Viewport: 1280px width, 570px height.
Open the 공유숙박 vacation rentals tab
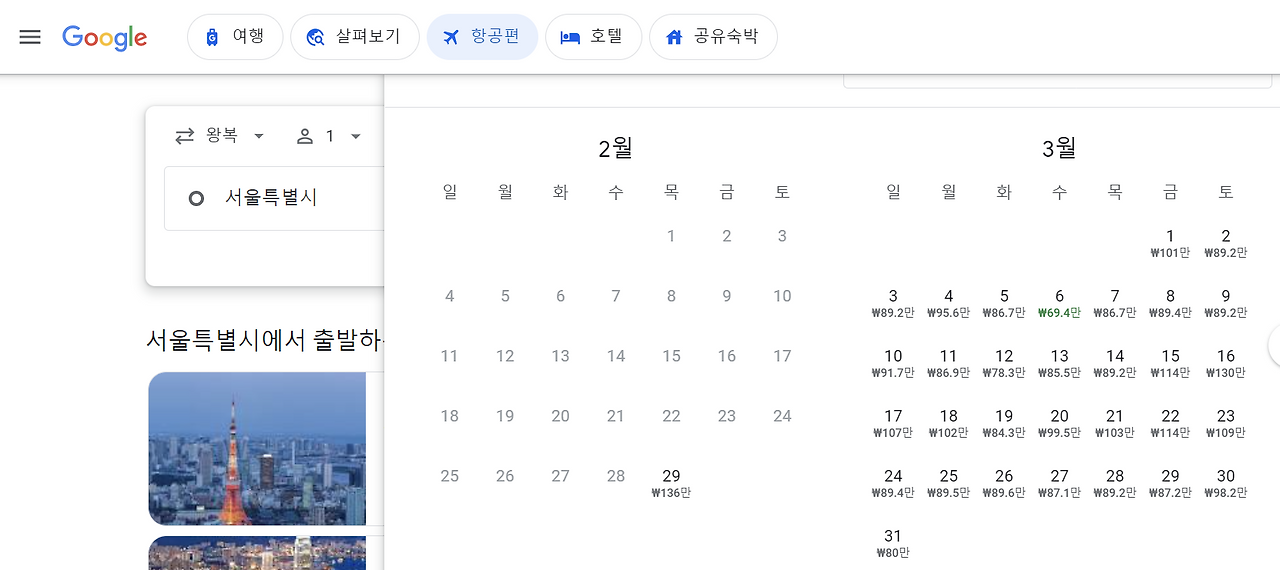pyautogui.click(x=713, y=37)
